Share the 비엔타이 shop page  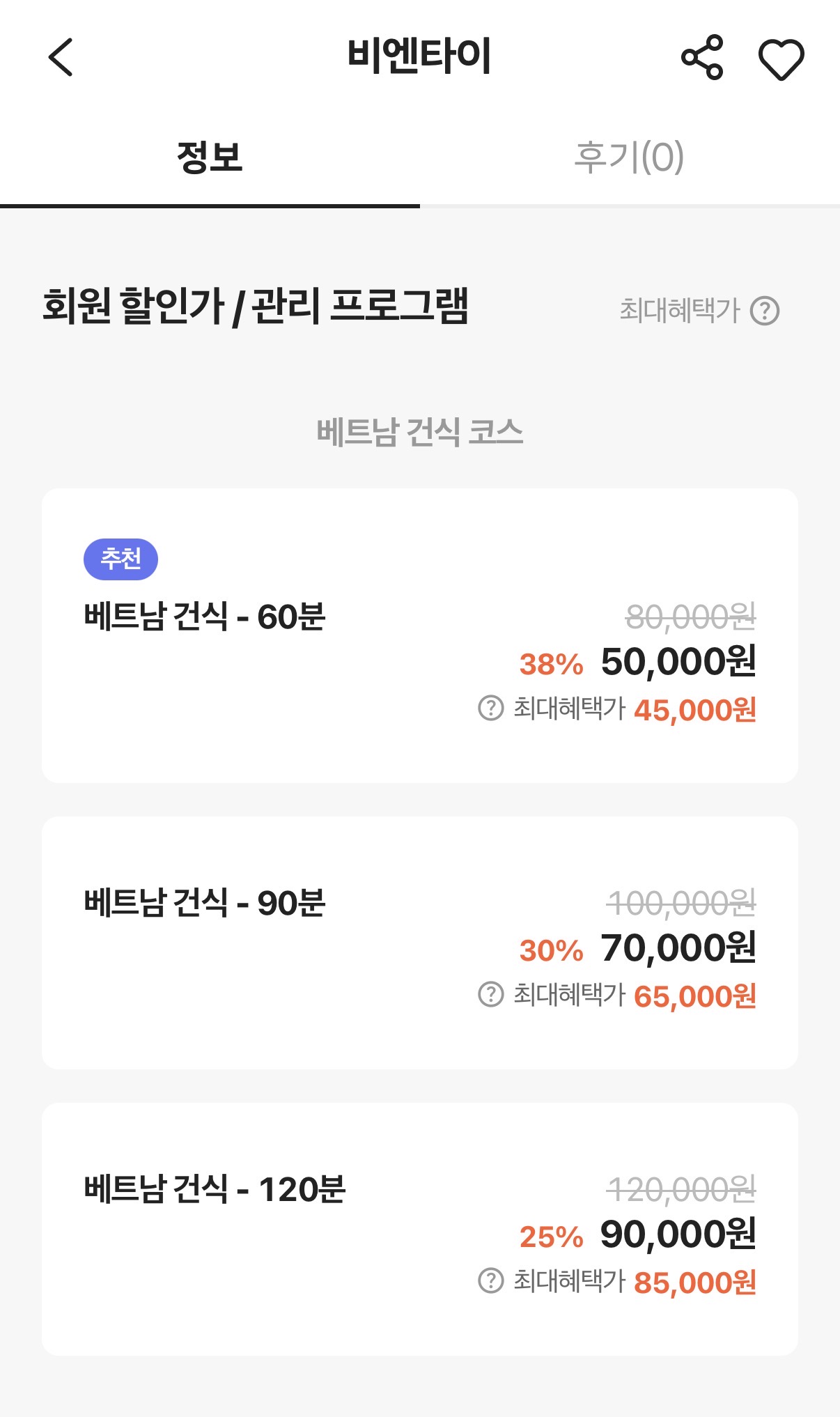tap(702, 57)
